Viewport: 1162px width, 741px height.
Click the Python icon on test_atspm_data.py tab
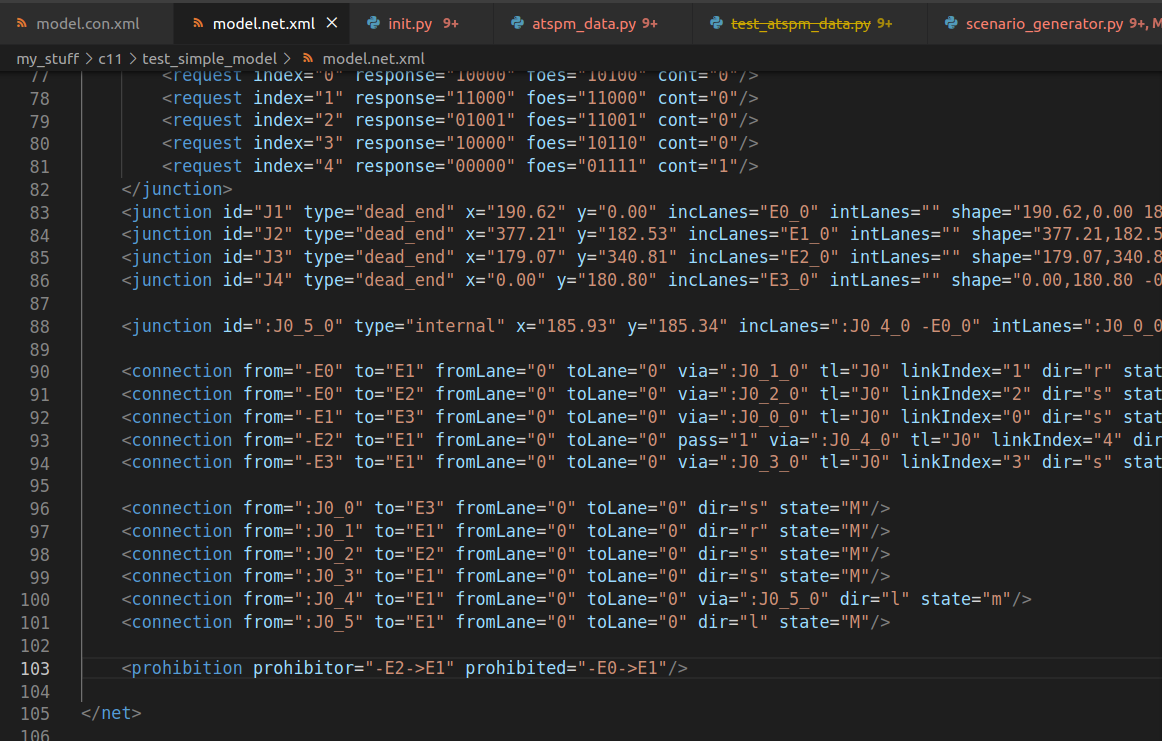click(714, 22)
